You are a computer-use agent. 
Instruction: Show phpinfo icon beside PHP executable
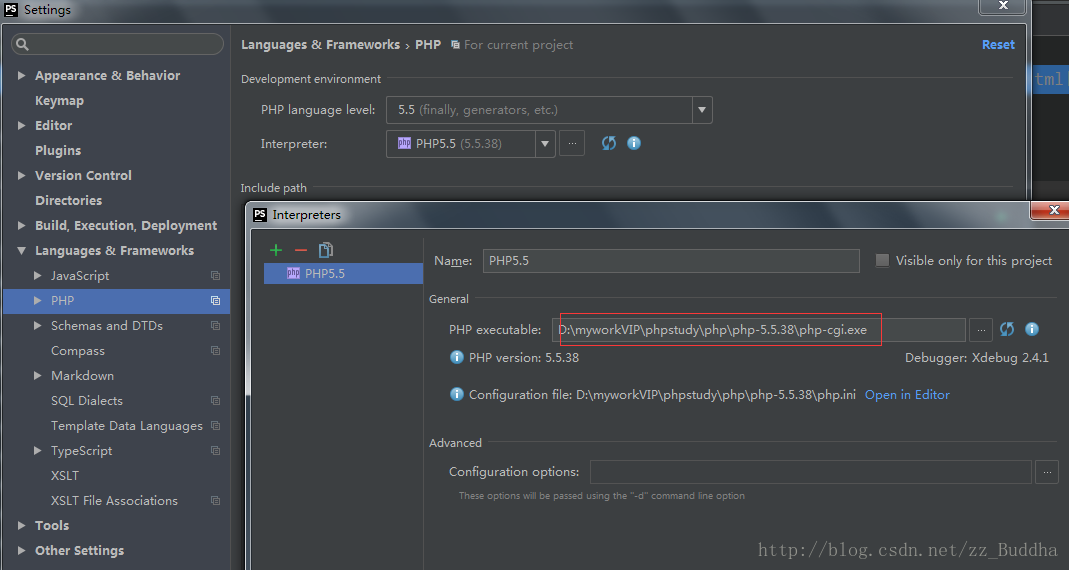pos(1032,329)
